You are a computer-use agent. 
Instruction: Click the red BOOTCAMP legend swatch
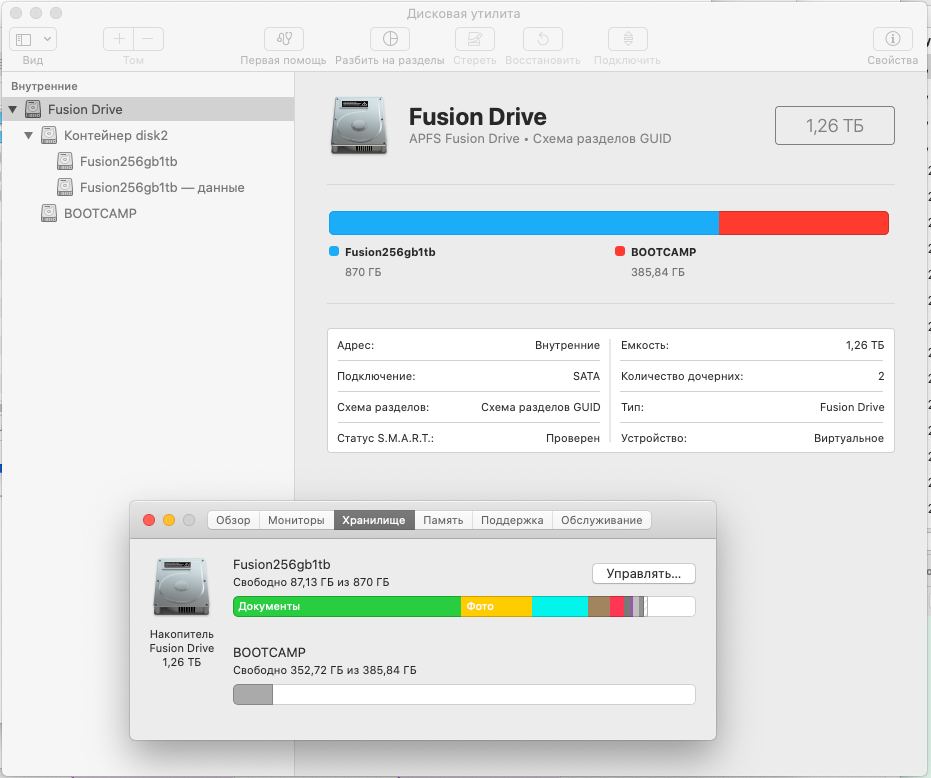pyautogui.click(x=620, y=252)
